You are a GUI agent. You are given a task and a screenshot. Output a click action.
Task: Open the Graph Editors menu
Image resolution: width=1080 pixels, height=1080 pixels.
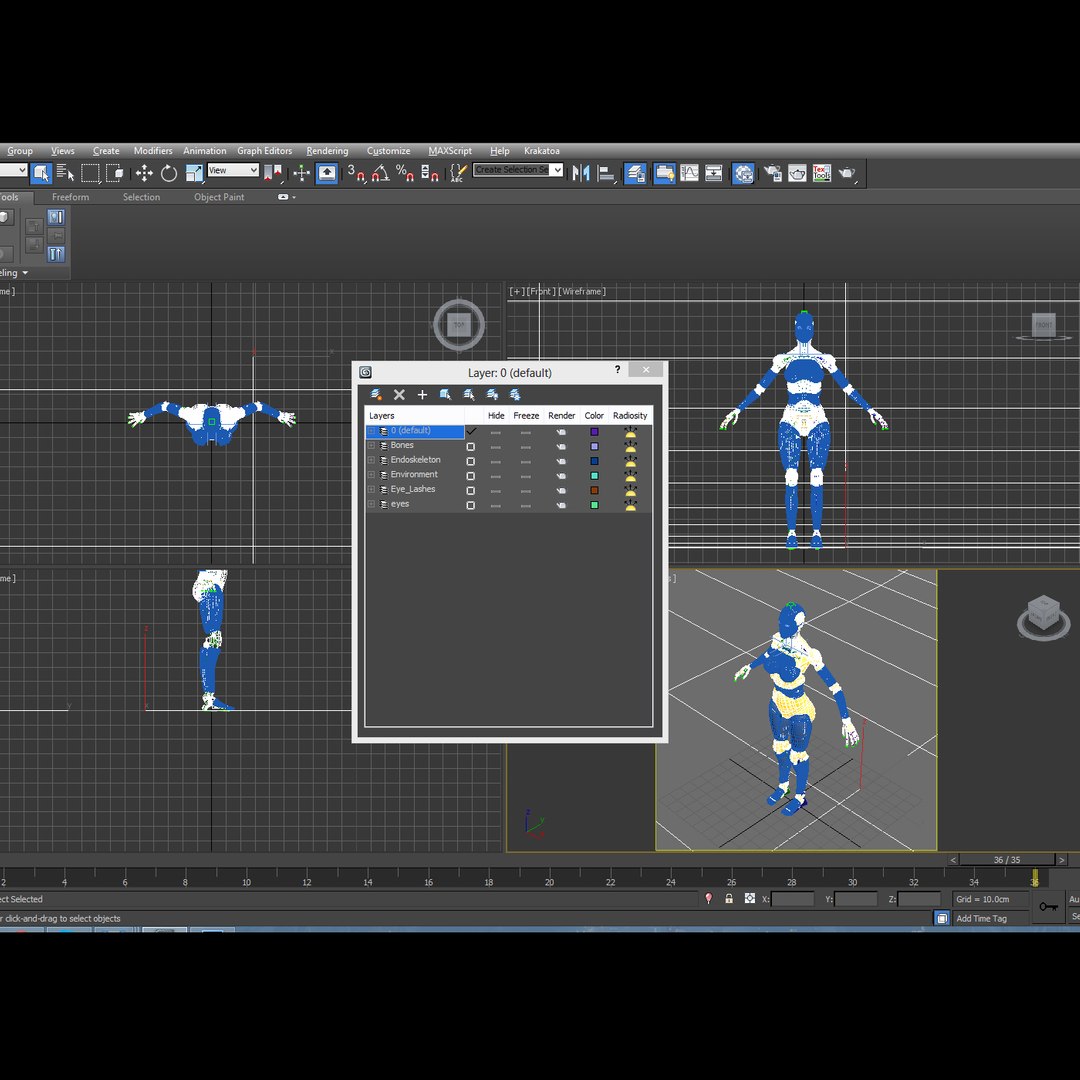coord(264,151)
